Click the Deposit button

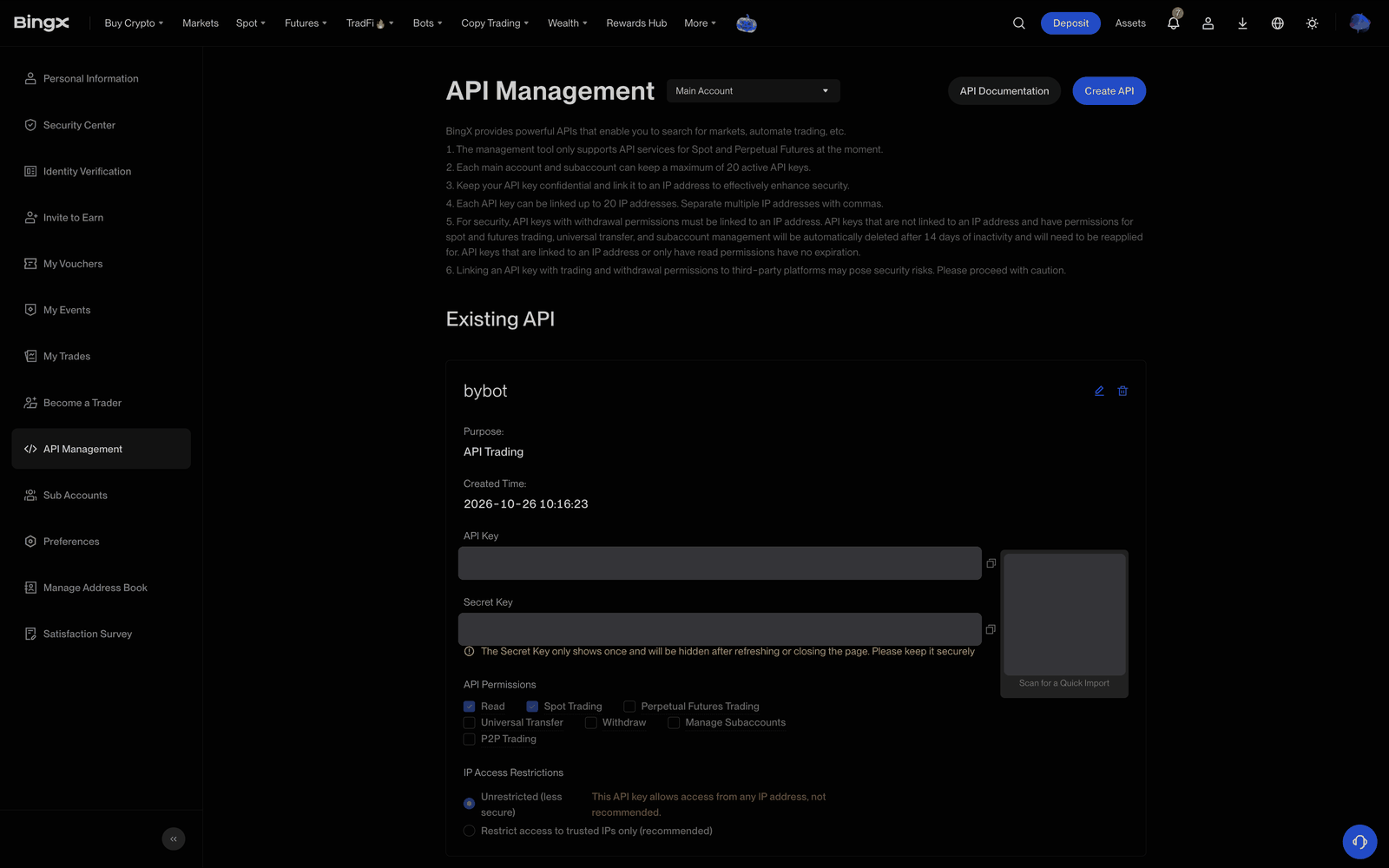pos(1070,23)
